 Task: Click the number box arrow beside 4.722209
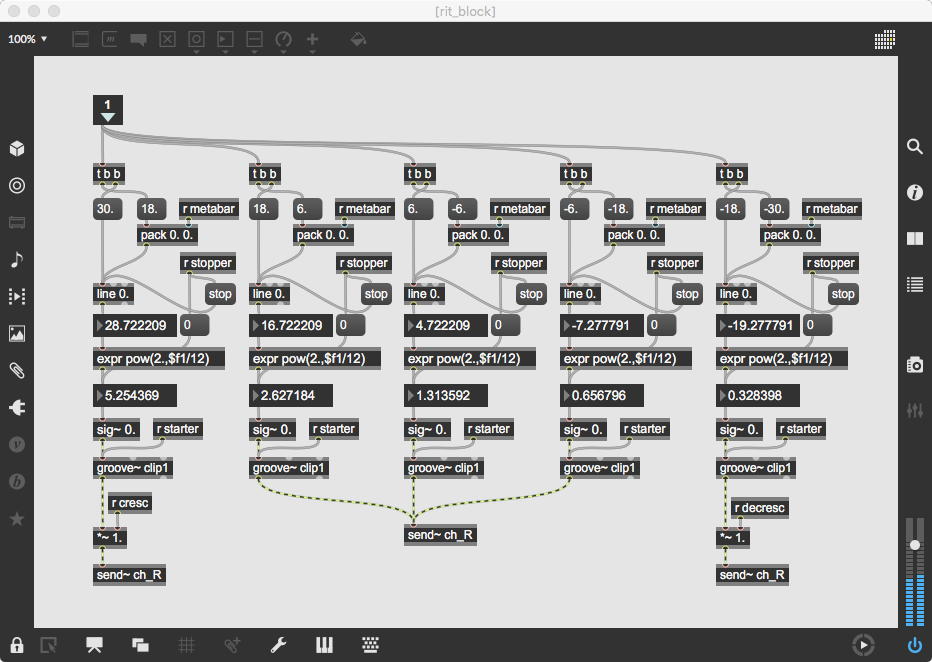click(411, 325)
